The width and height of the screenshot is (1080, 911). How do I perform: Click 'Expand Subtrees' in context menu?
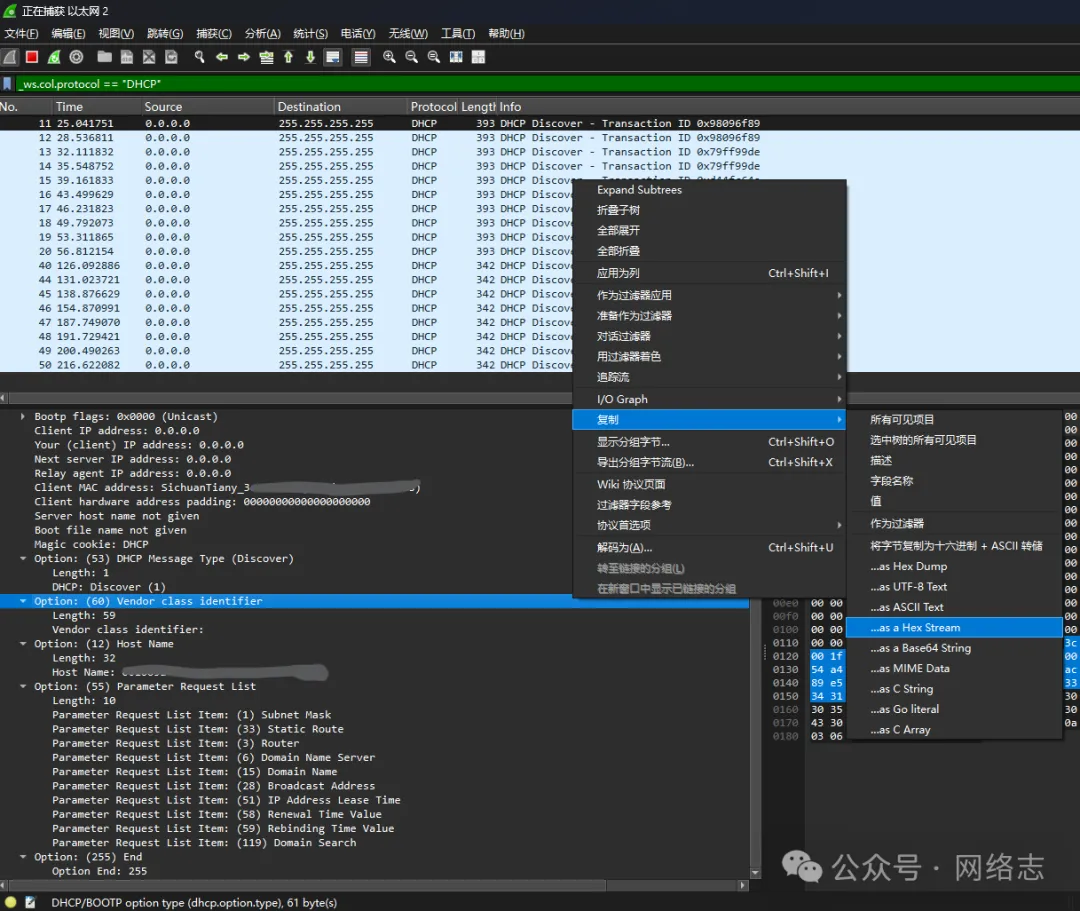click(639, 190)
